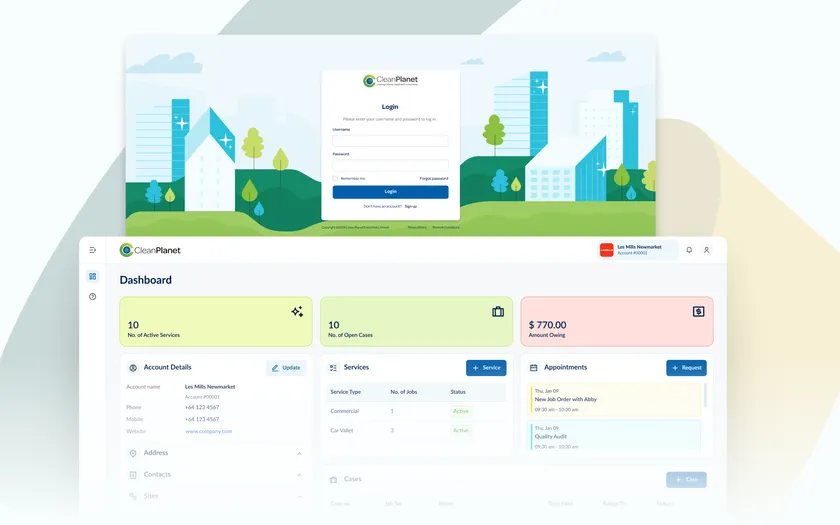Image resolution: width=840 pixels, height=525 pixels.
Task: Open New Job Order with Abby appointment
Action: tap(614, 400)
